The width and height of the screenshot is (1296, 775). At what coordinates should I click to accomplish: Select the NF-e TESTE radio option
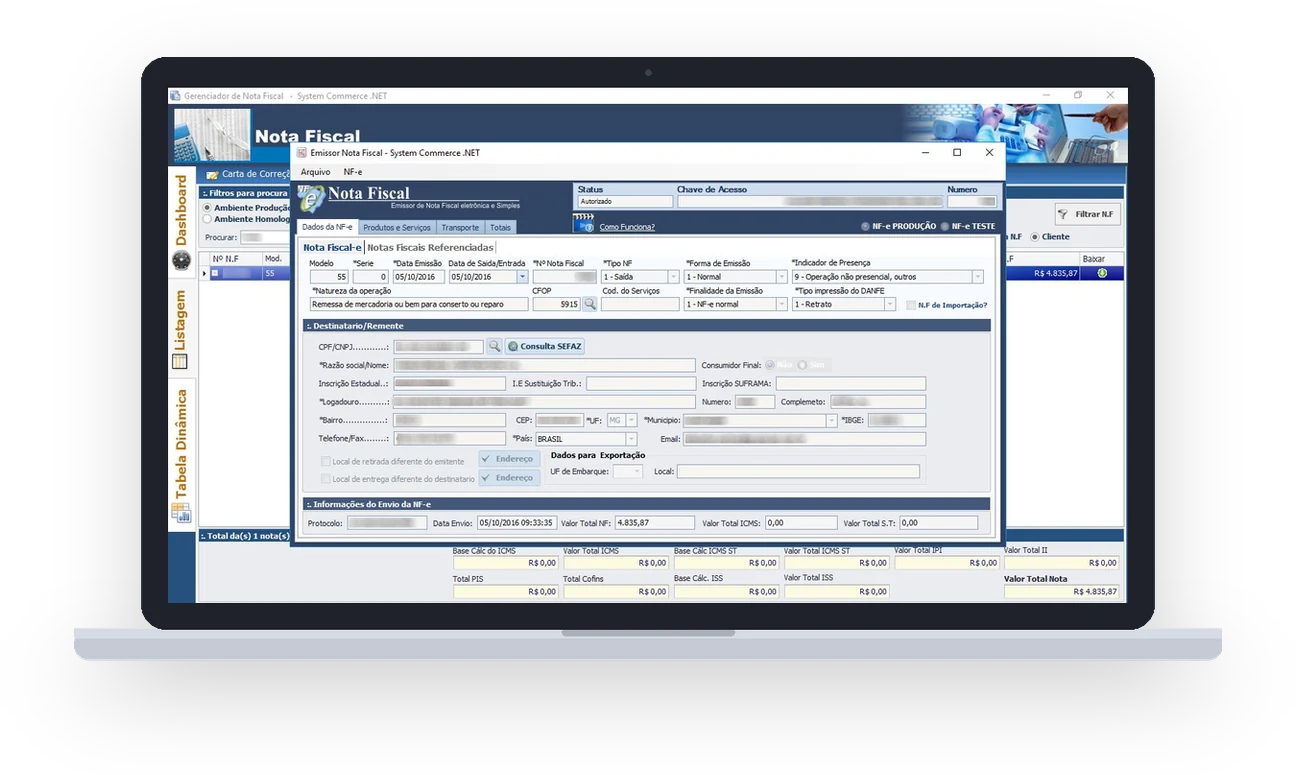944,227
